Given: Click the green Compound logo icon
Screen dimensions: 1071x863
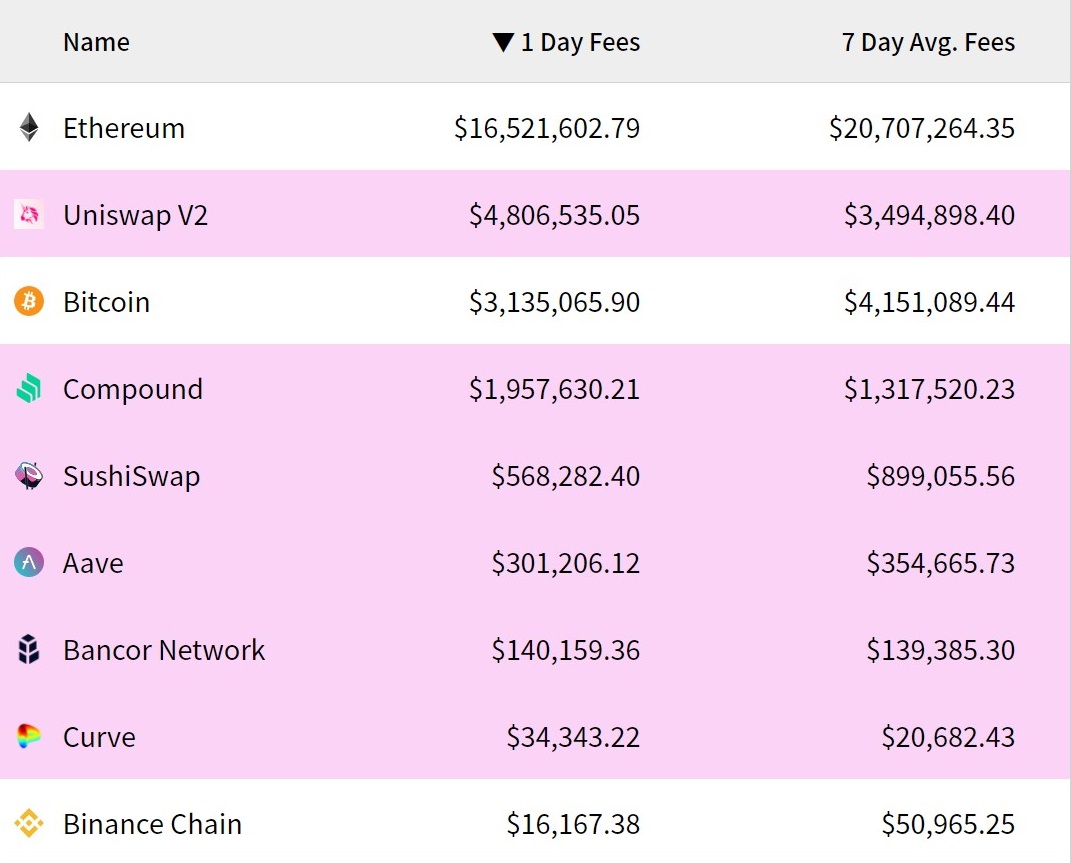Looking at the screenshot, I should click(x=29, y=389).
